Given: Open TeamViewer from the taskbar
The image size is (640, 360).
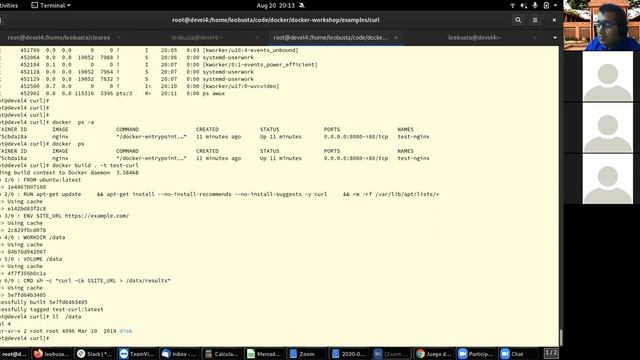Looking at the screenshot, I should coord(137,354).
